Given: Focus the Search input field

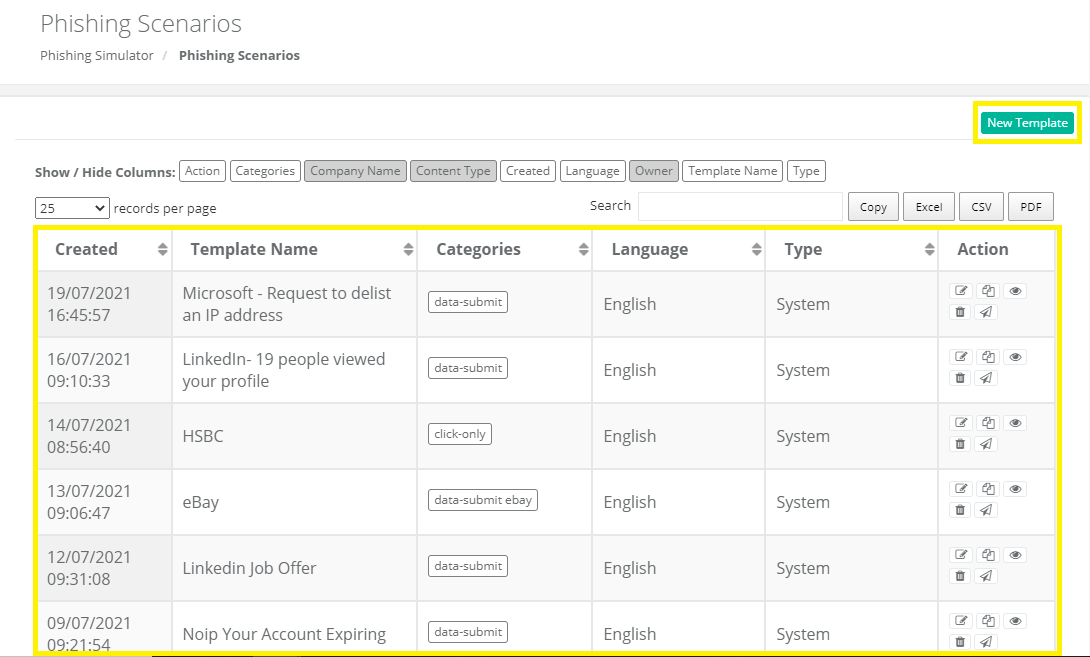Looking at the screenshot, I should coord(740,206).
